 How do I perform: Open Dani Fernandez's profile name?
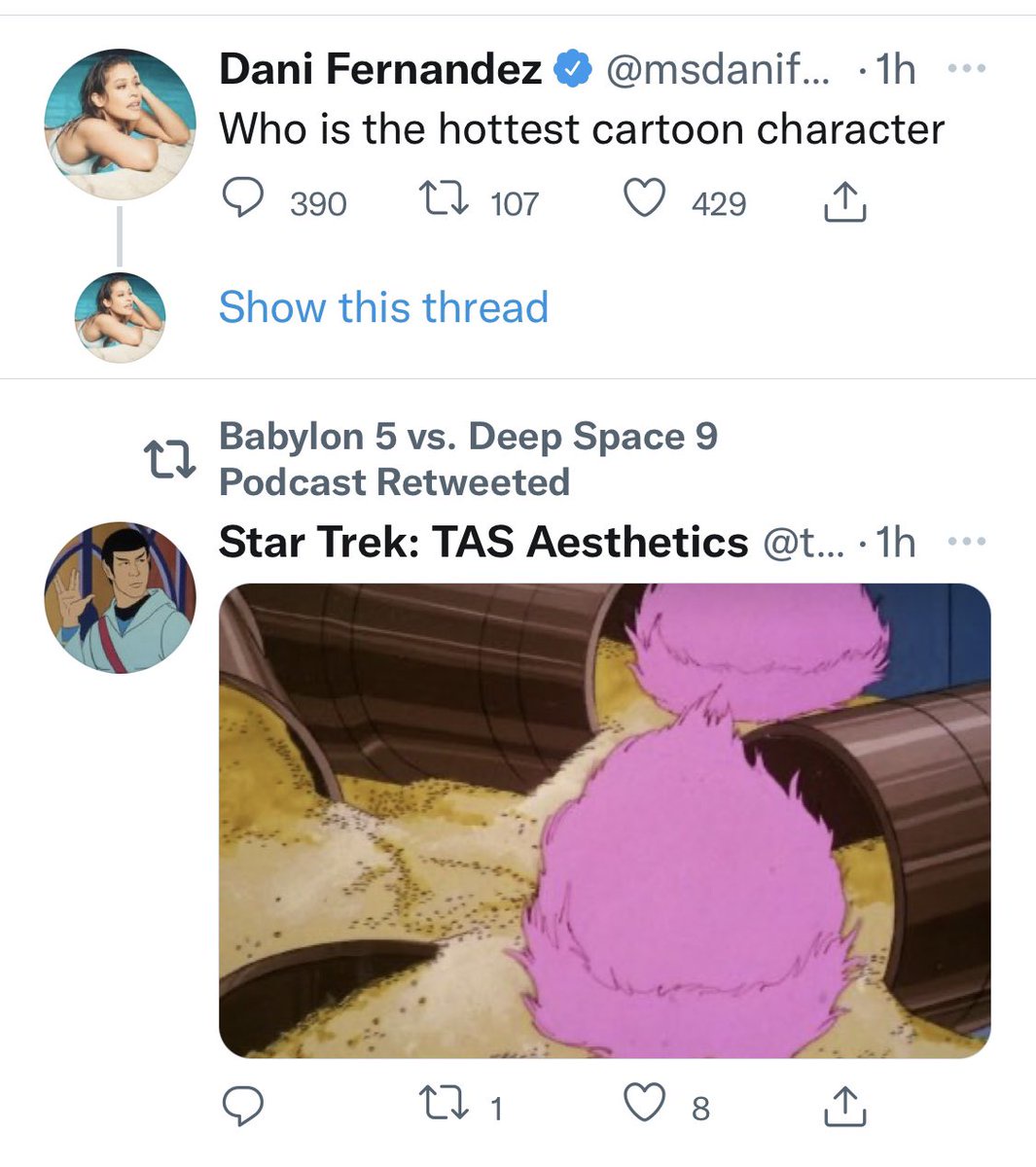pos(380,69)
